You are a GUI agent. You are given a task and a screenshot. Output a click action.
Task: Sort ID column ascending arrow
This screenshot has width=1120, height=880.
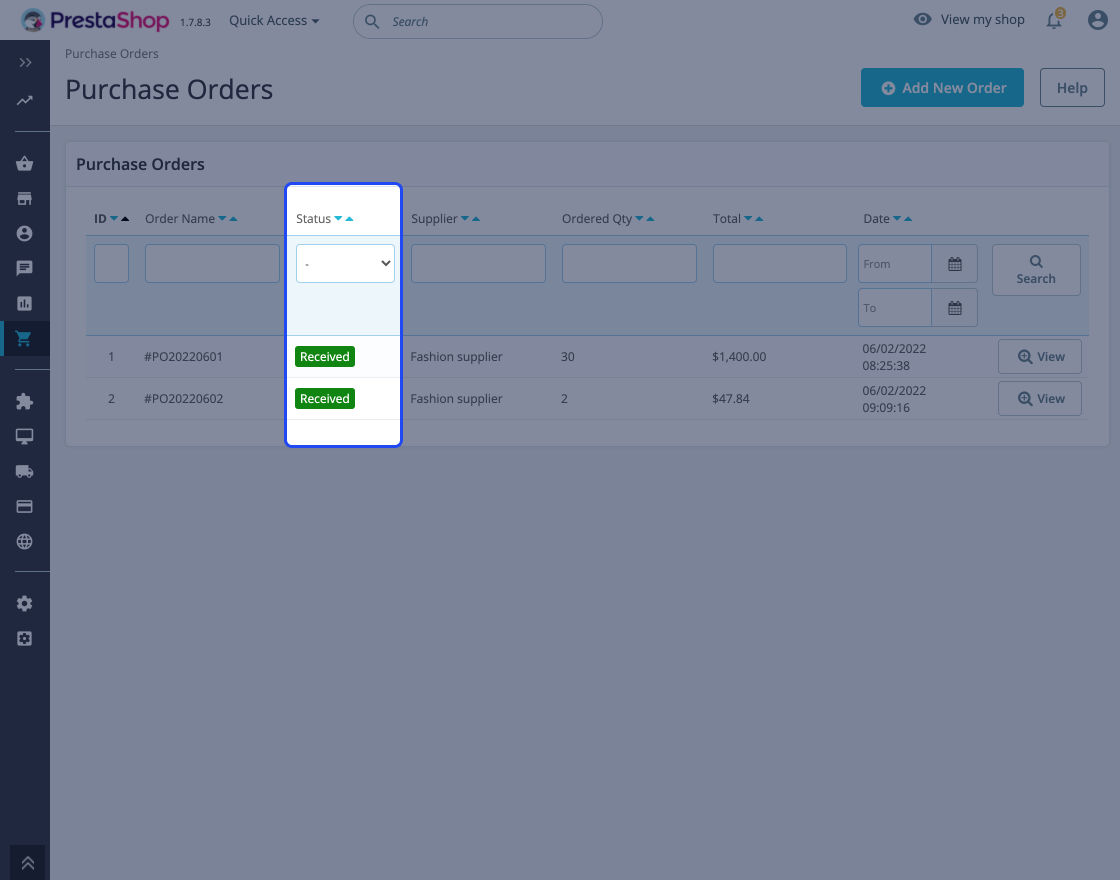tap(125, 219)
